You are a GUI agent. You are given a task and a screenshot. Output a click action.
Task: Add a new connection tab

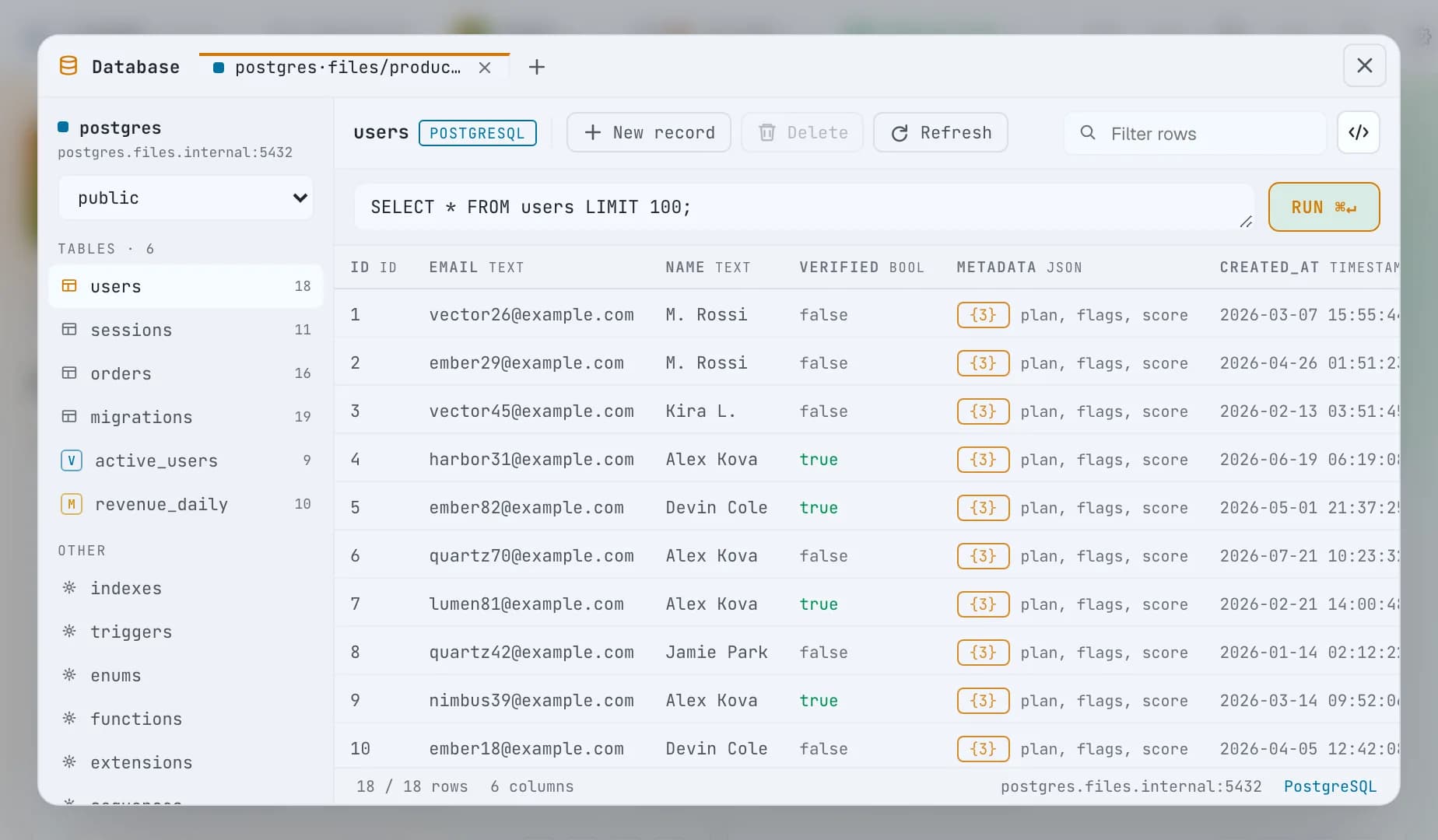point(537,68)
